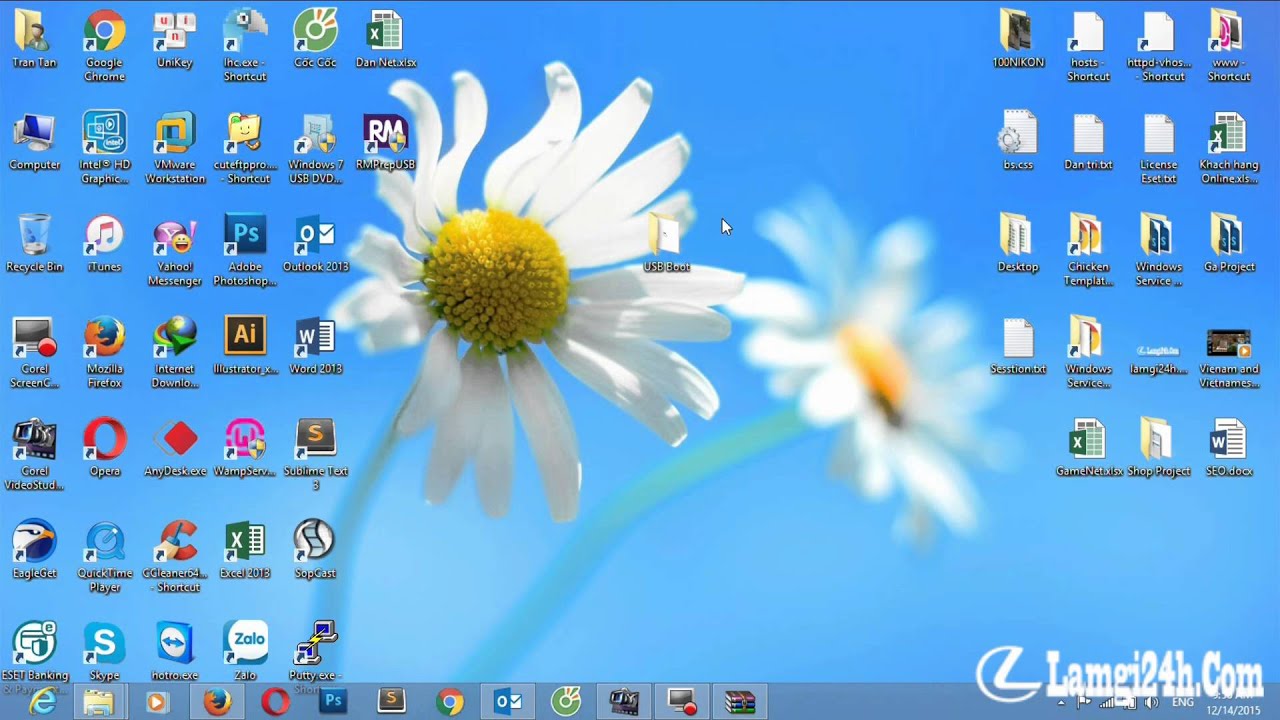Open the Word 2013 desktop icon
This screenshot has width=1280, height=720.
click(315, 345)
